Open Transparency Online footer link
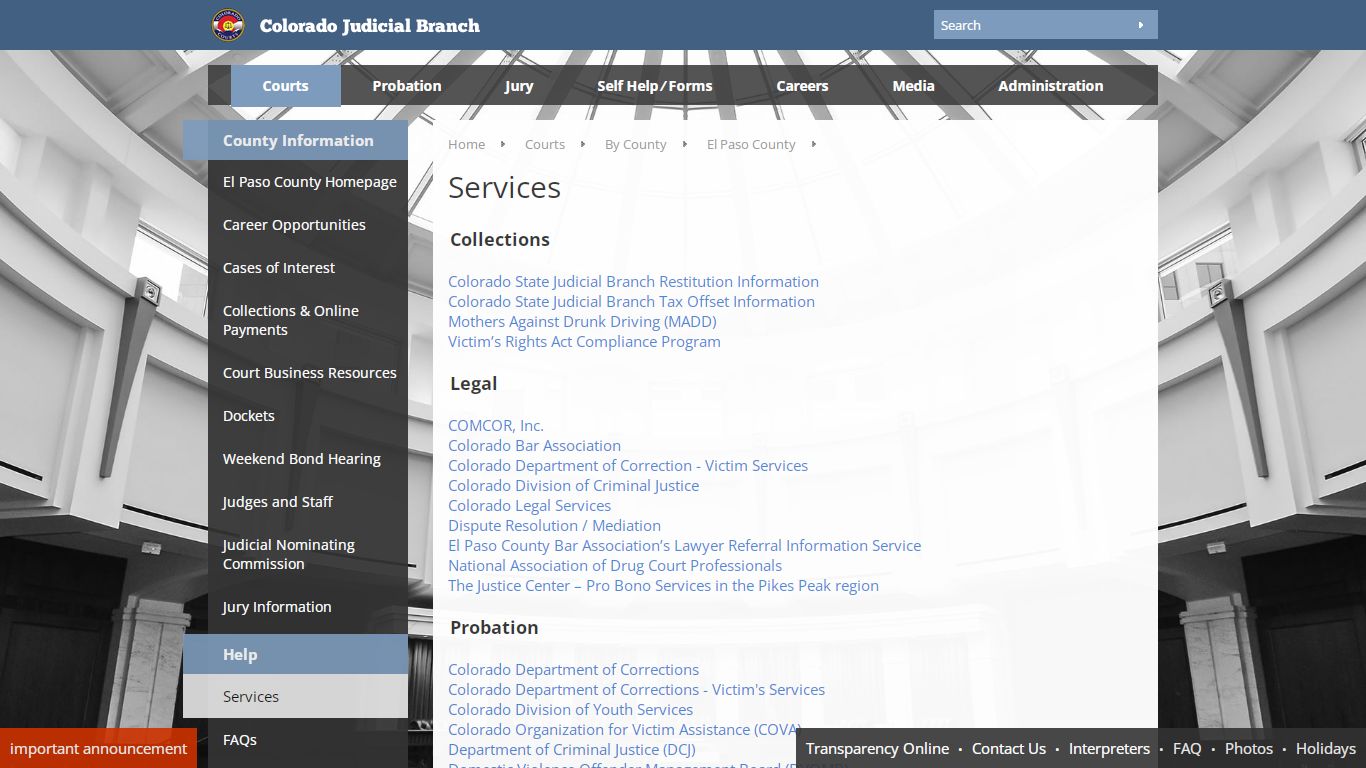This screenshot has width=1366, height=768. (x=877, y=749)
